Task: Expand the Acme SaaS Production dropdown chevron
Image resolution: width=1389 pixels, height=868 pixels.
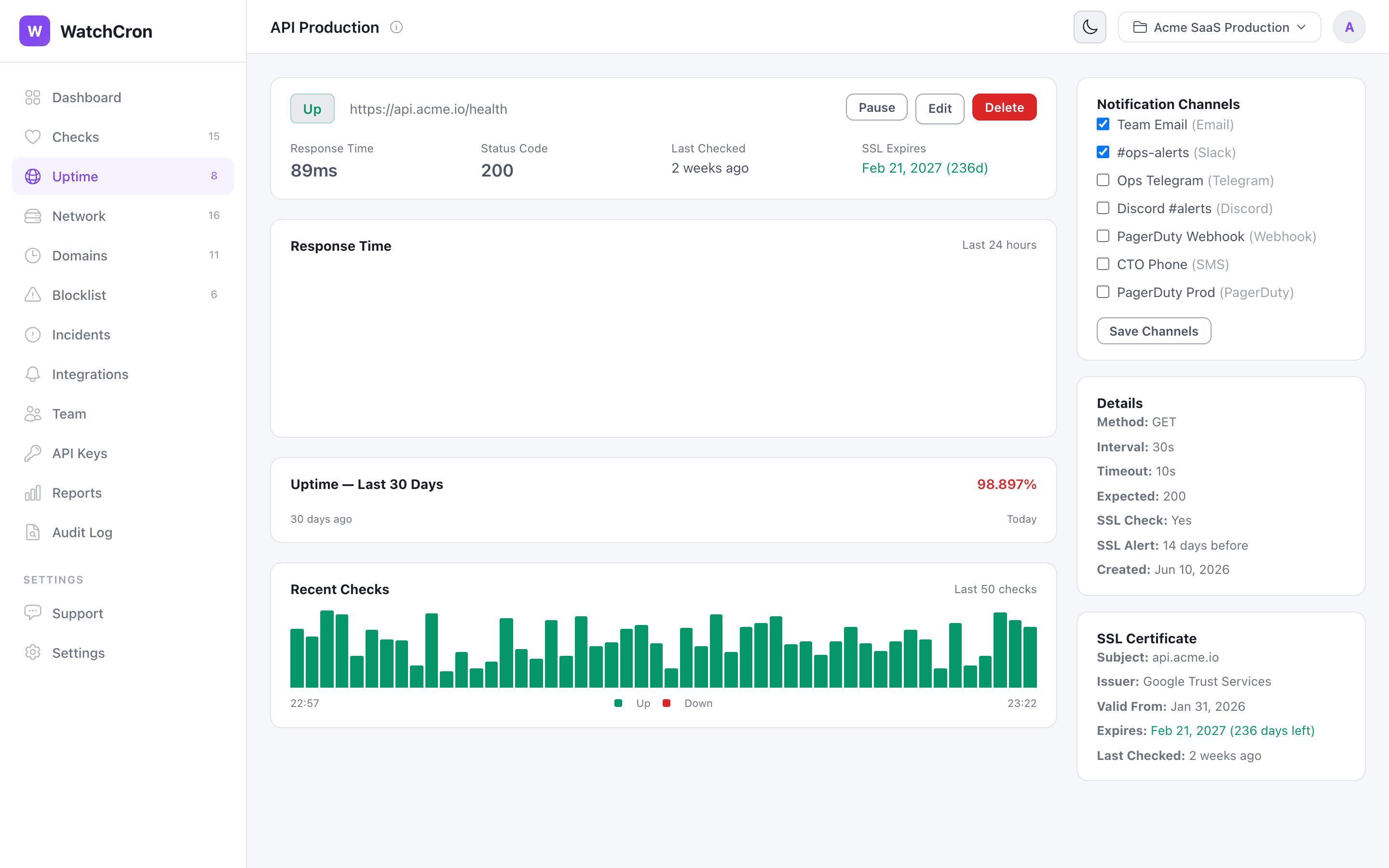Action: click(1301, 27)
